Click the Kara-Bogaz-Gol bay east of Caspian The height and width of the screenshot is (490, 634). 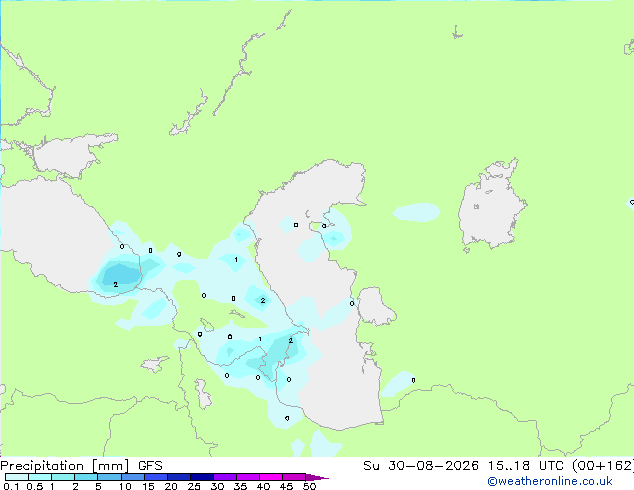coord(374,306)
